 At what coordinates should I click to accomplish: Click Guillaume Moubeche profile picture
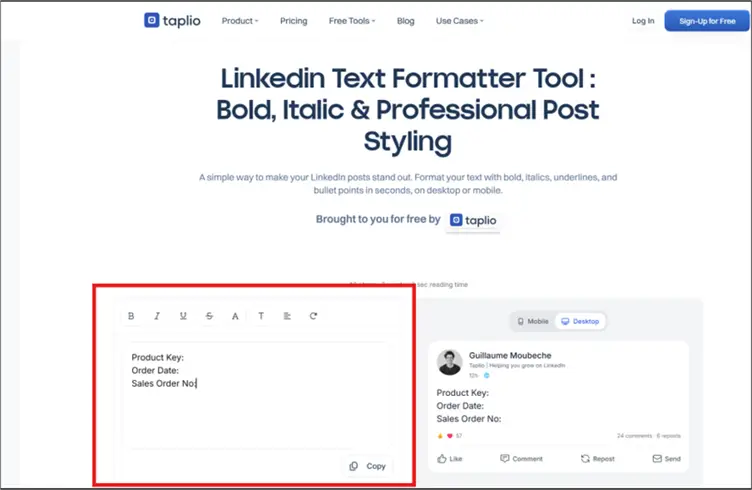pyautogui.click(x=449, y=362)
